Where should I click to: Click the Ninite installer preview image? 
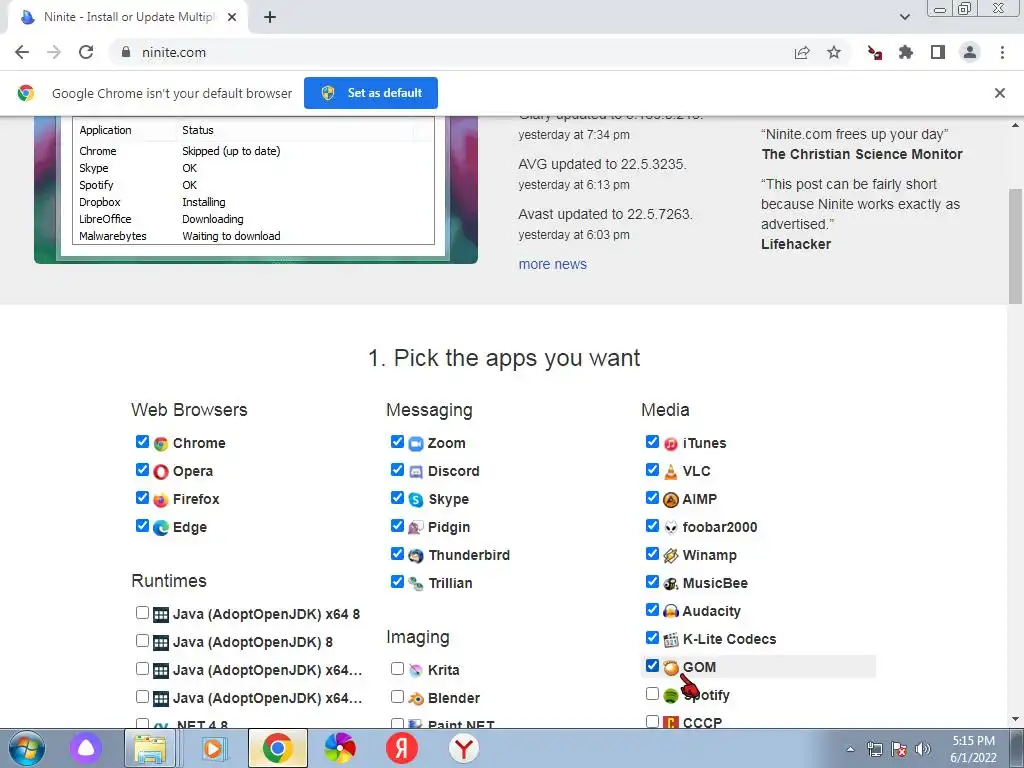point(256,190)
